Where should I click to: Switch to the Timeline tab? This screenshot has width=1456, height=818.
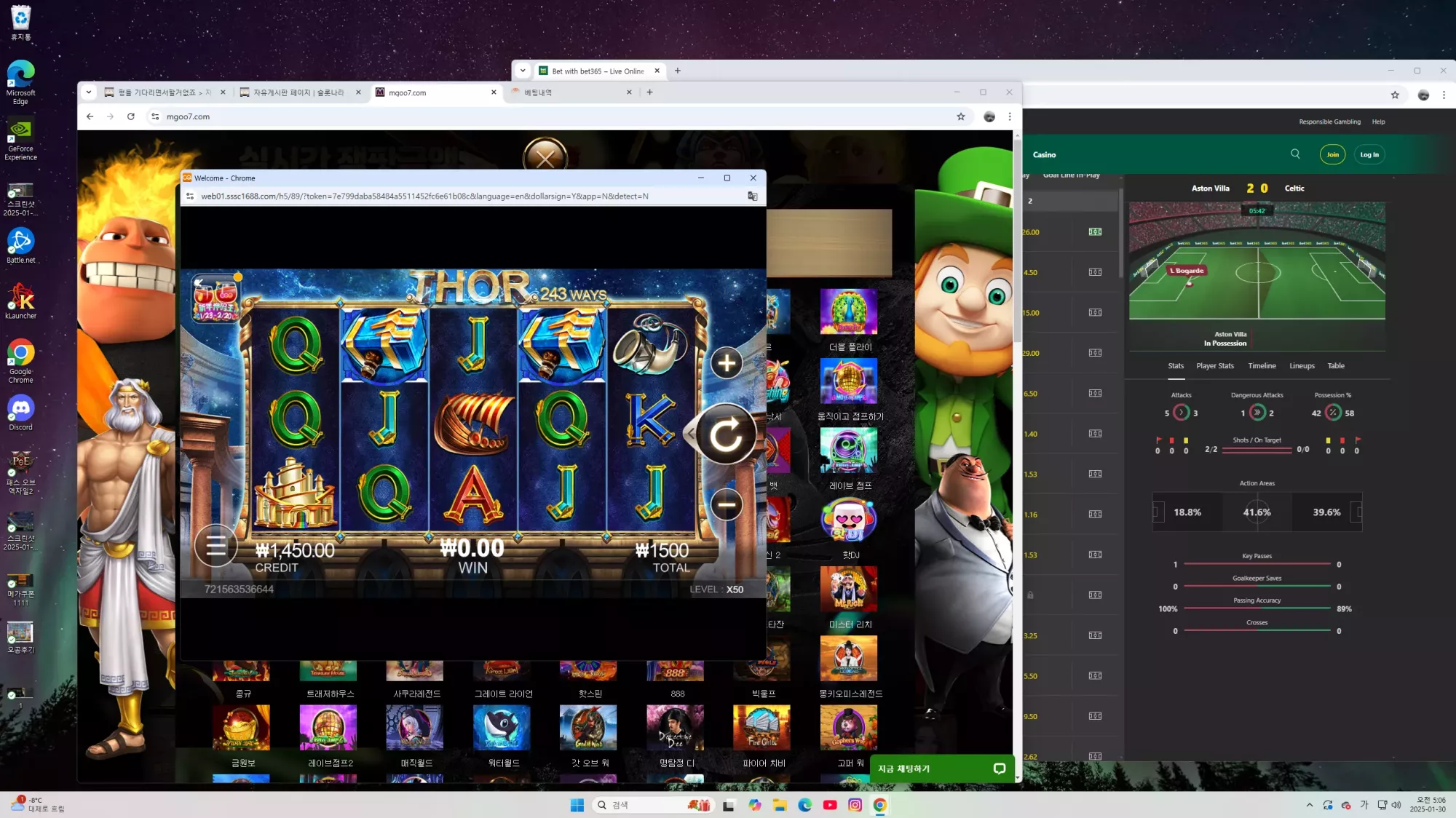[1262, 366]
